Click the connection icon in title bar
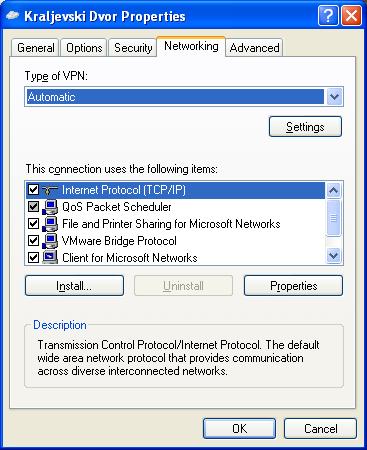Screen dimensions: 367x450 (12, 16)
